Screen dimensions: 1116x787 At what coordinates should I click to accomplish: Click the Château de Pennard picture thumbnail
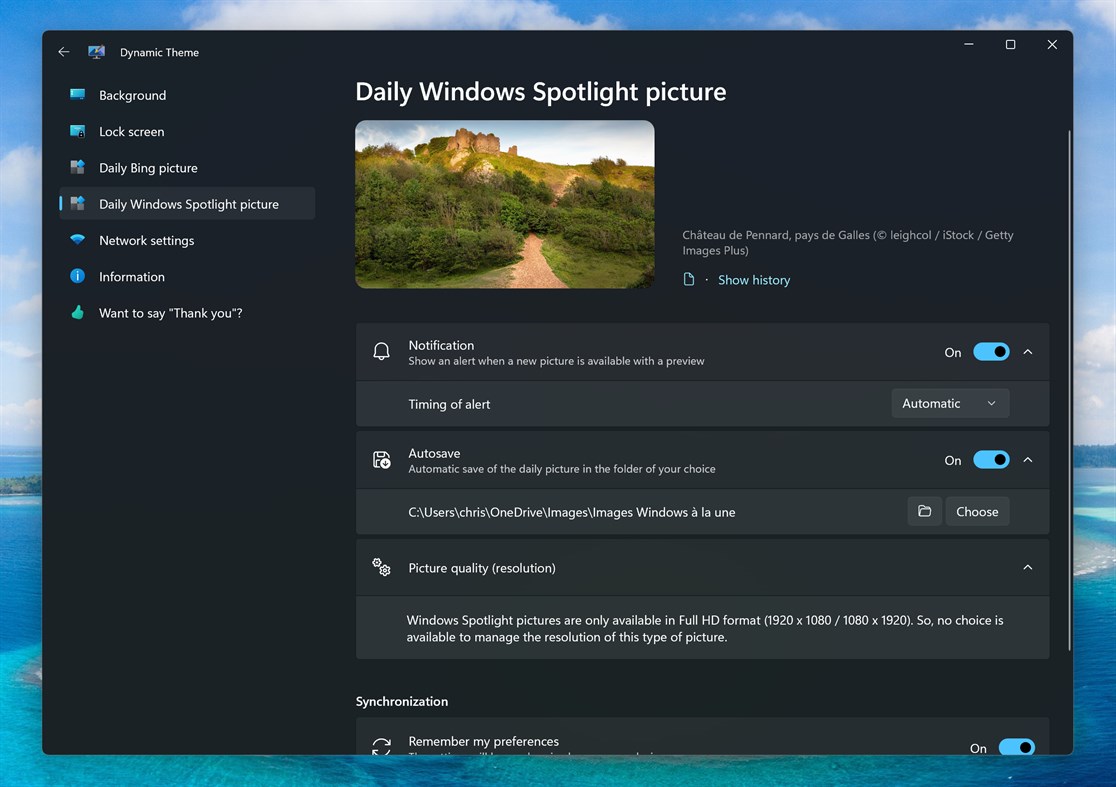coord(504,204)
